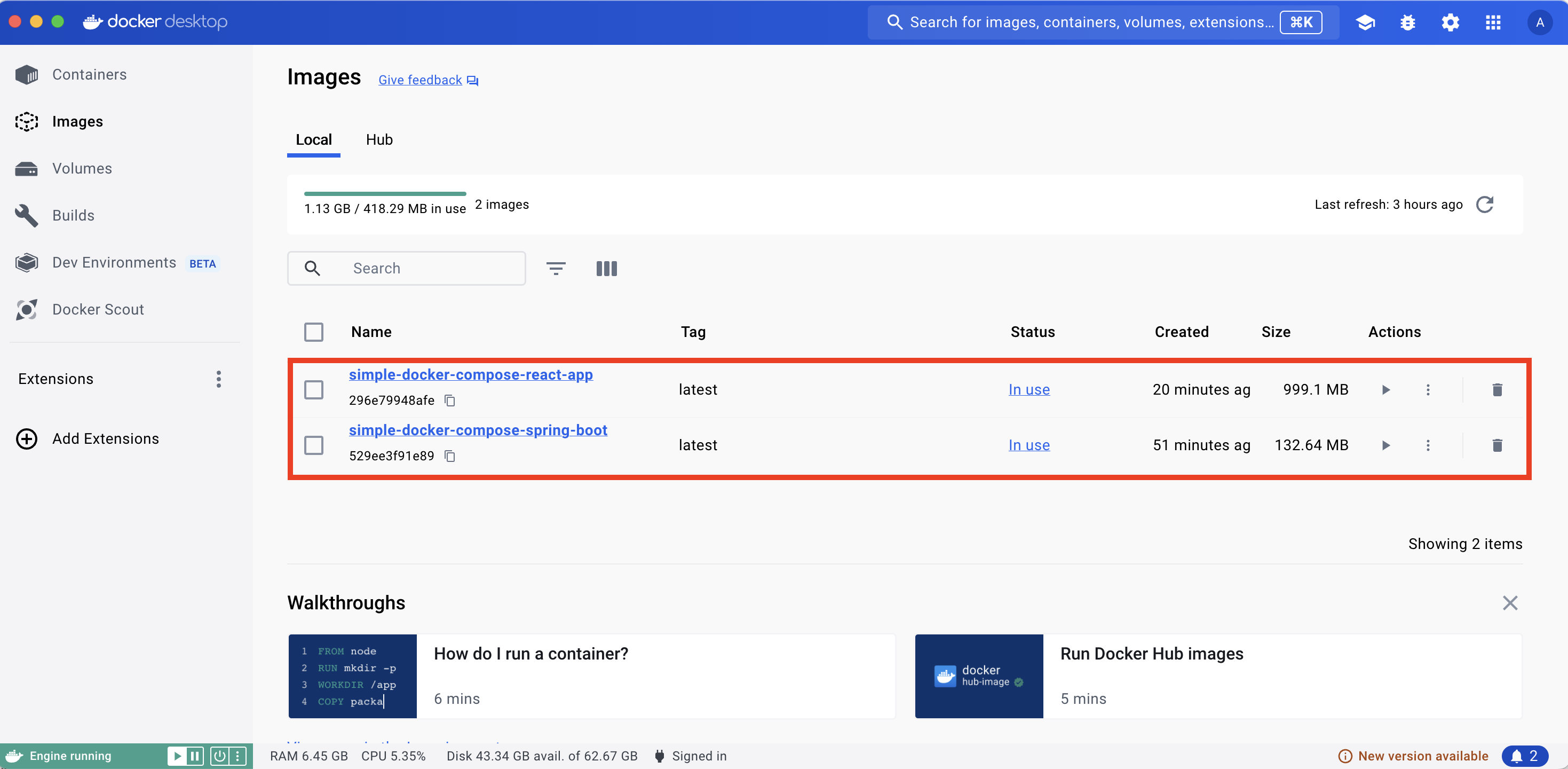Select all images with the header checkbox
This screenshot has width=1568, height=769.
pos(313,332)
